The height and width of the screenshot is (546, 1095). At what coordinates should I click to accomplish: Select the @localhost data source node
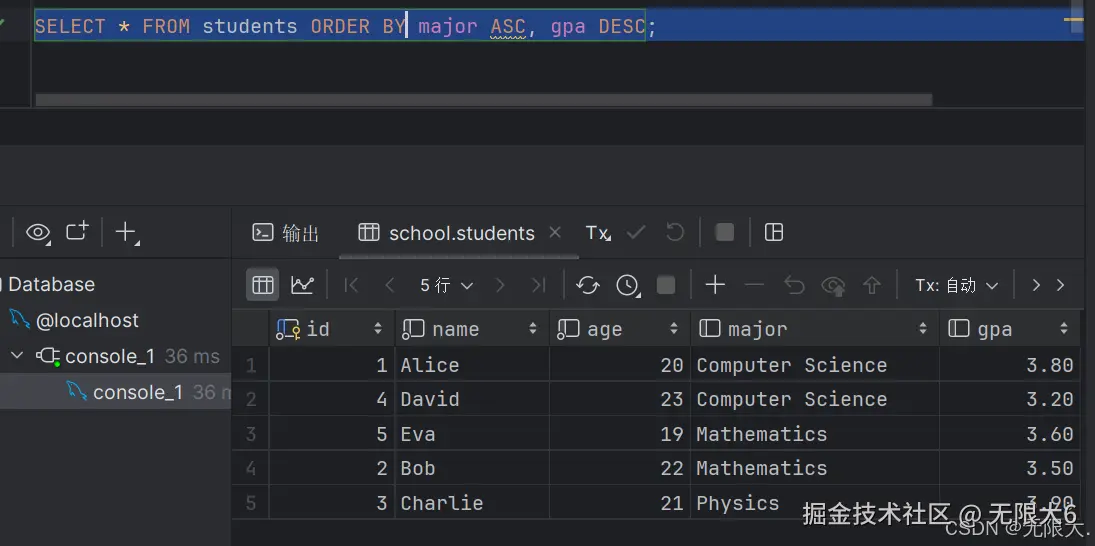click(x=87, y=320)
